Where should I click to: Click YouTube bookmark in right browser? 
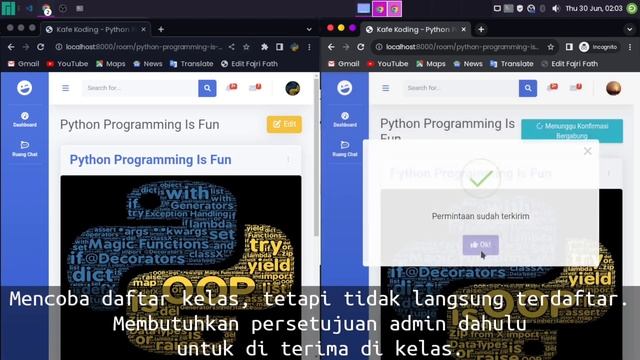click(x=388, y=64)
